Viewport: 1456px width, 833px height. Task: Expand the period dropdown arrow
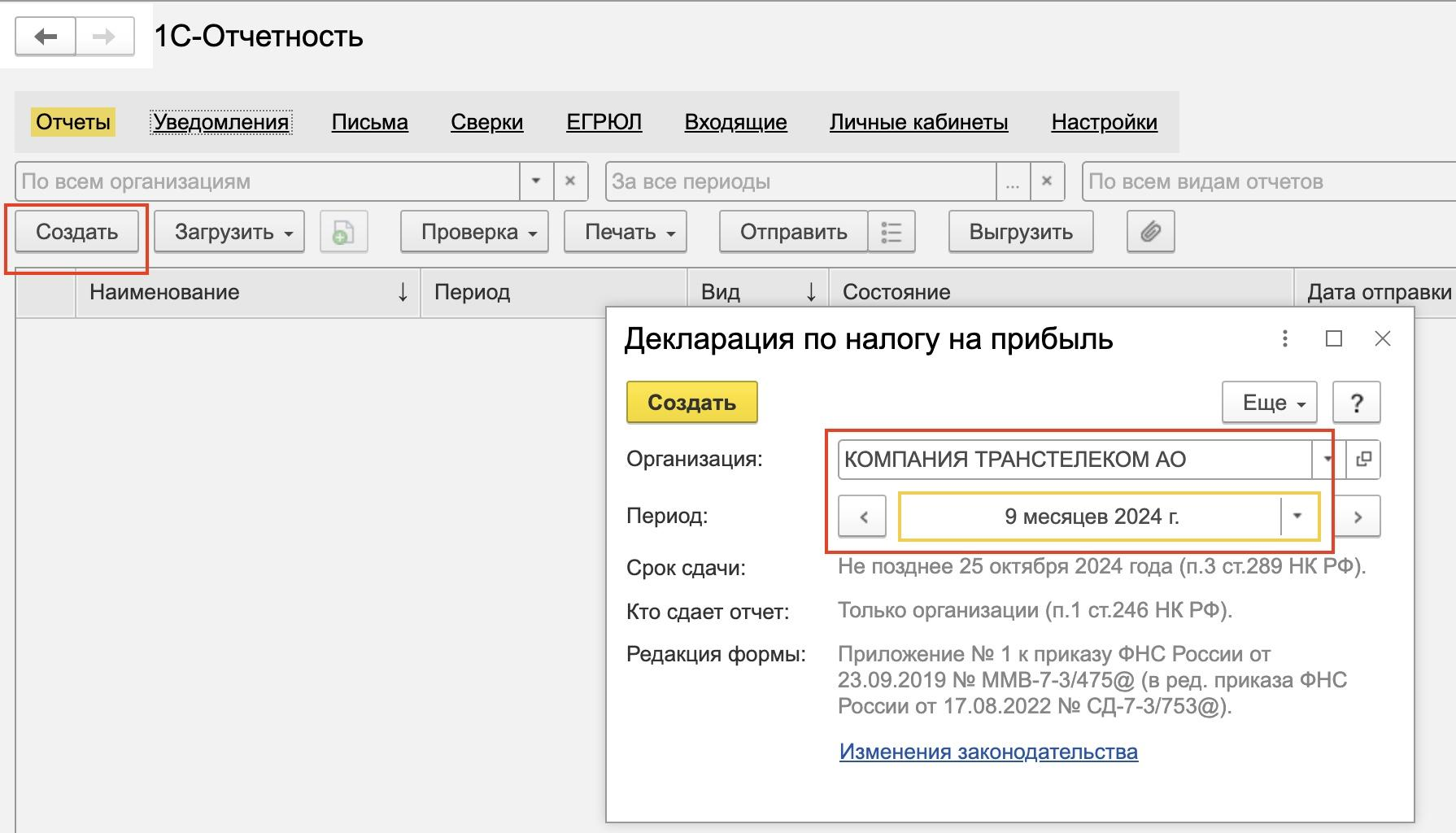[x=1298, y=517]
